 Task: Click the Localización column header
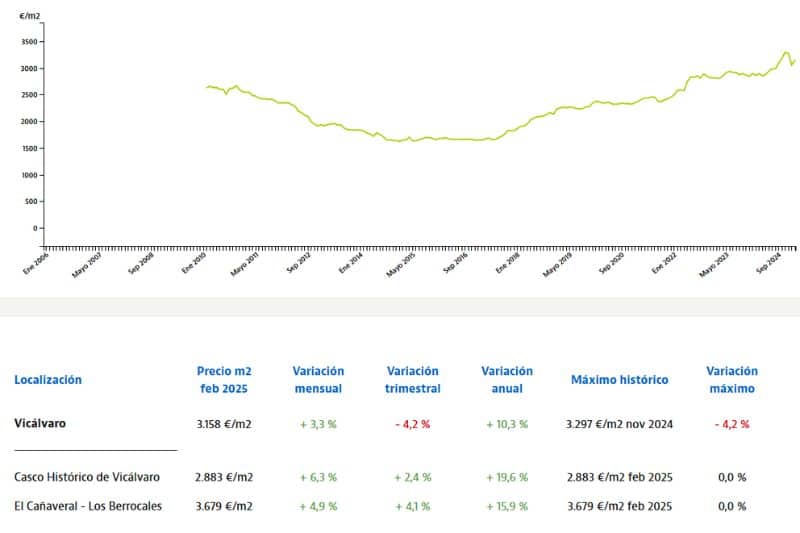[x=48, y=380]
